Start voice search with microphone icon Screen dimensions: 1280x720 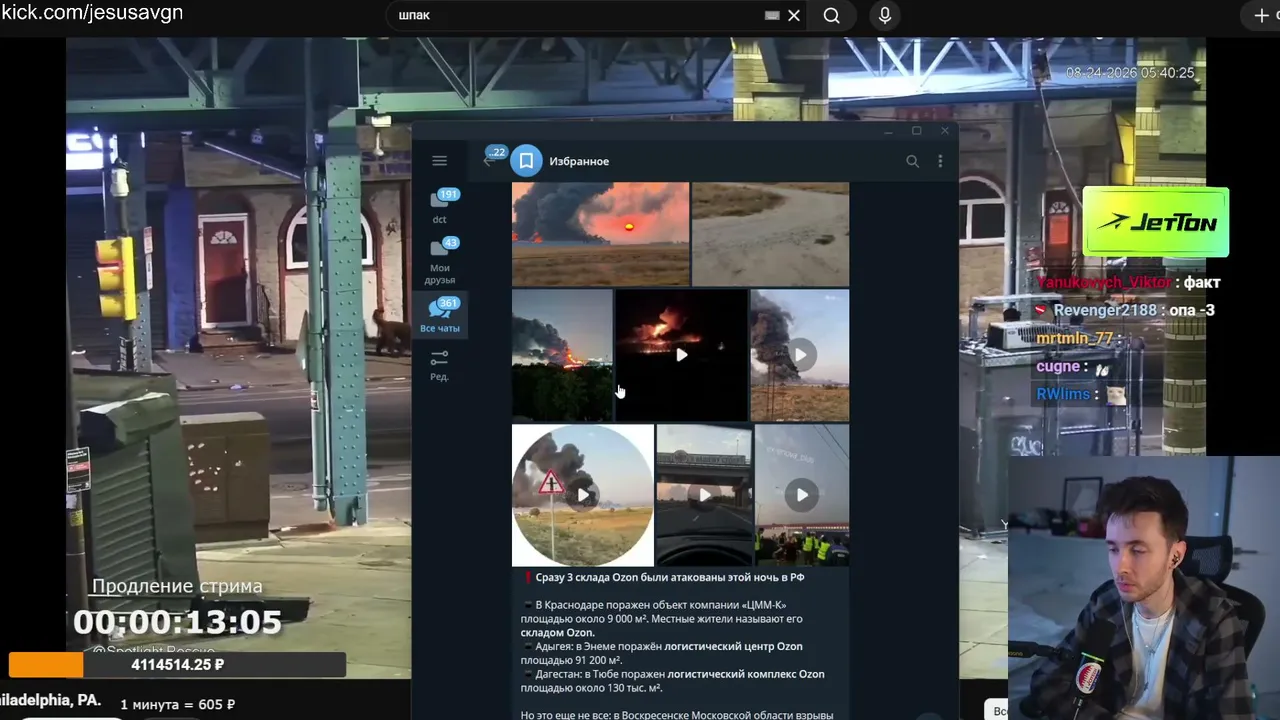pyautogui.click(x=885, y=16)
